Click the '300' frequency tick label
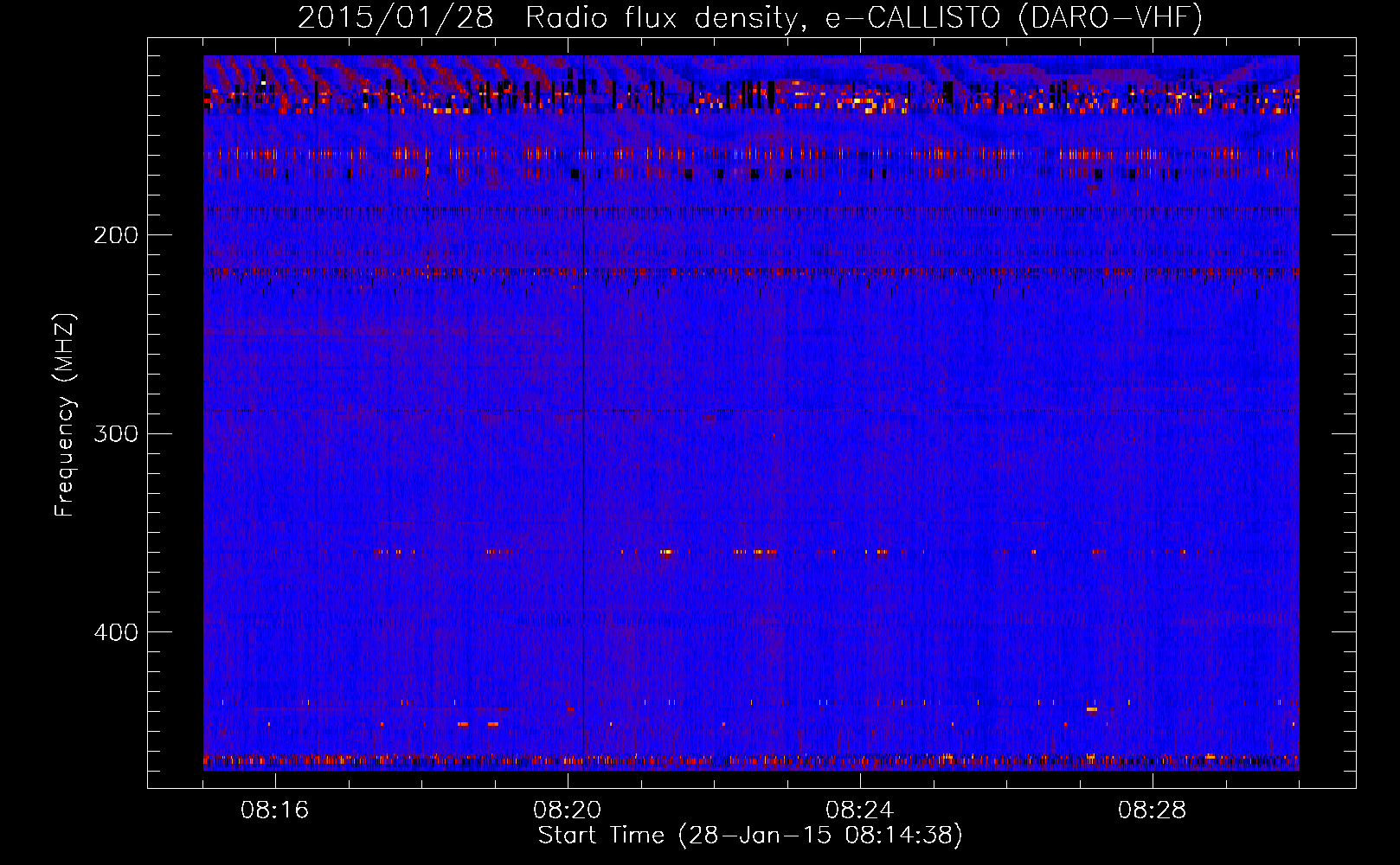1400x865 pixels. (x=116, y=433)
